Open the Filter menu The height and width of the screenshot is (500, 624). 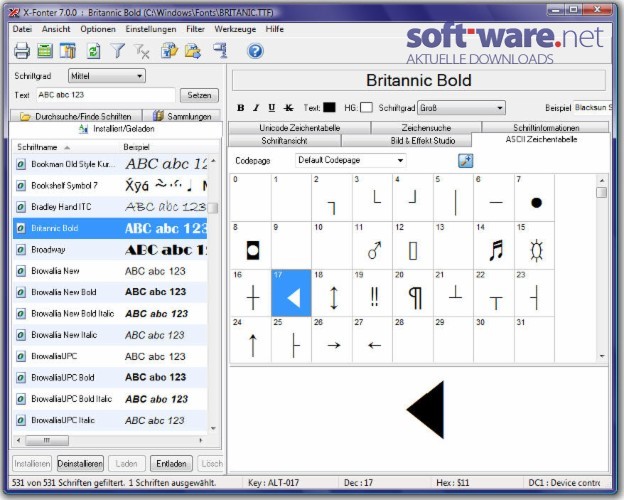195,29
